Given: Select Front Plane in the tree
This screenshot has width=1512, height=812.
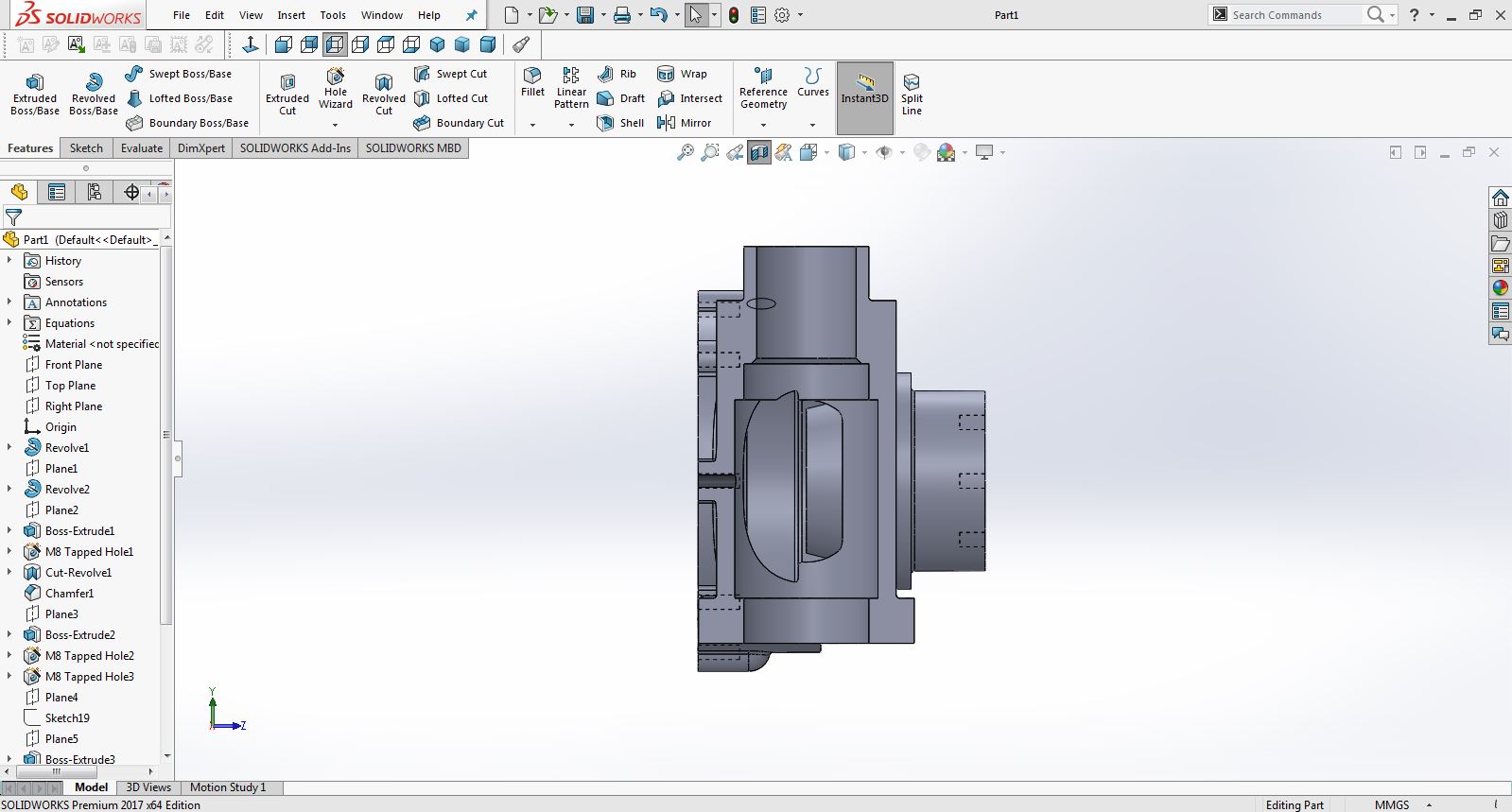Looking at the screenshot, I should pos(74,365).
